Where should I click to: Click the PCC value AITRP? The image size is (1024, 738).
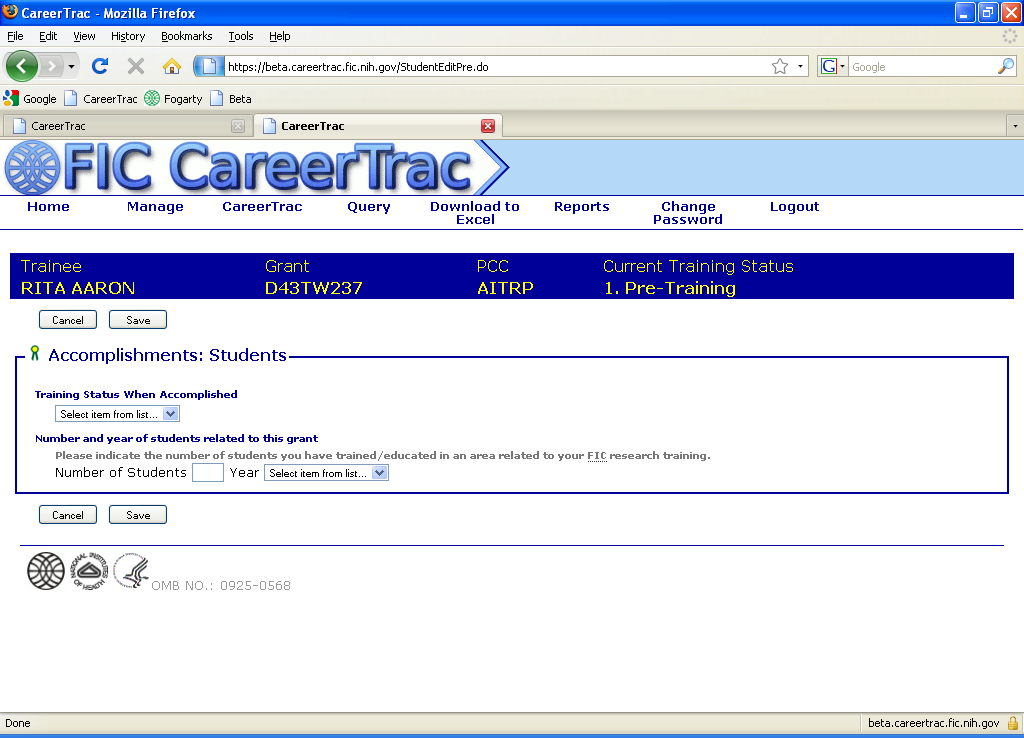coord(505,288)
